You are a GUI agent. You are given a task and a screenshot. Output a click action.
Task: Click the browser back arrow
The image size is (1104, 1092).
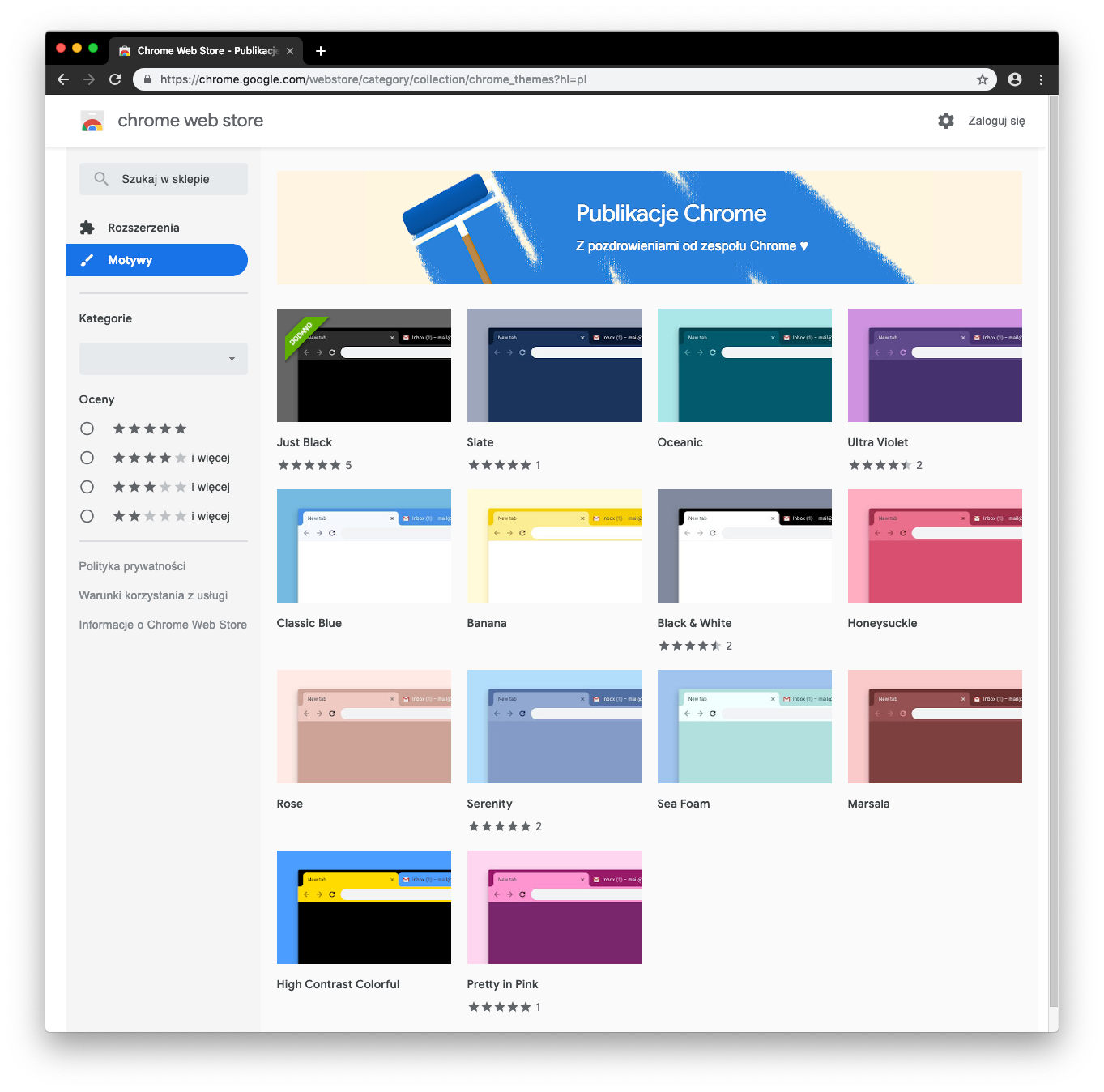63,79
